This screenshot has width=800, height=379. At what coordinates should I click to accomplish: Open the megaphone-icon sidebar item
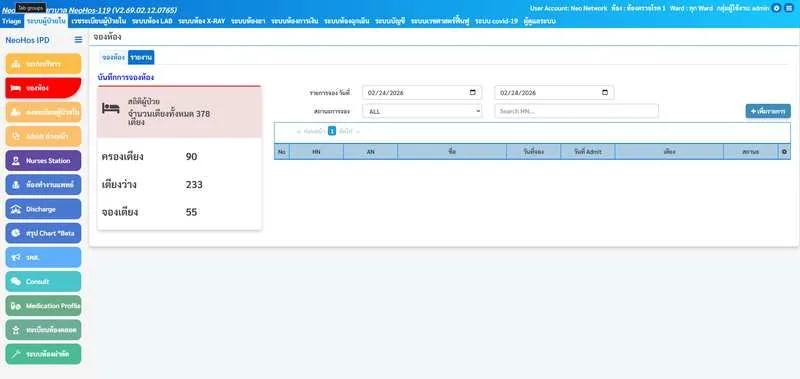click(43, 257)
